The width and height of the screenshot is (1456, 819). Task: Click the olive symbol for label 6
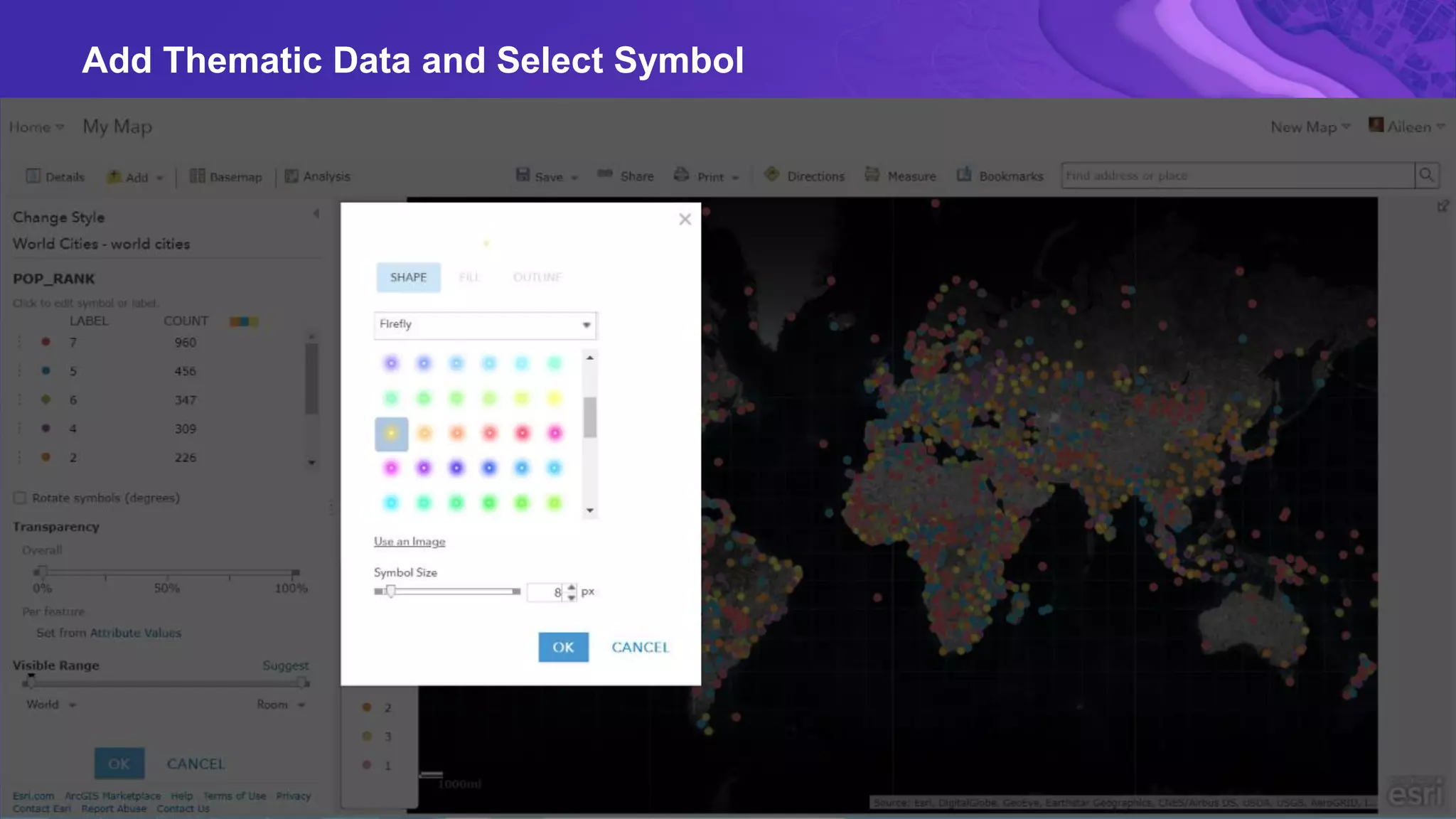[45, 400]
